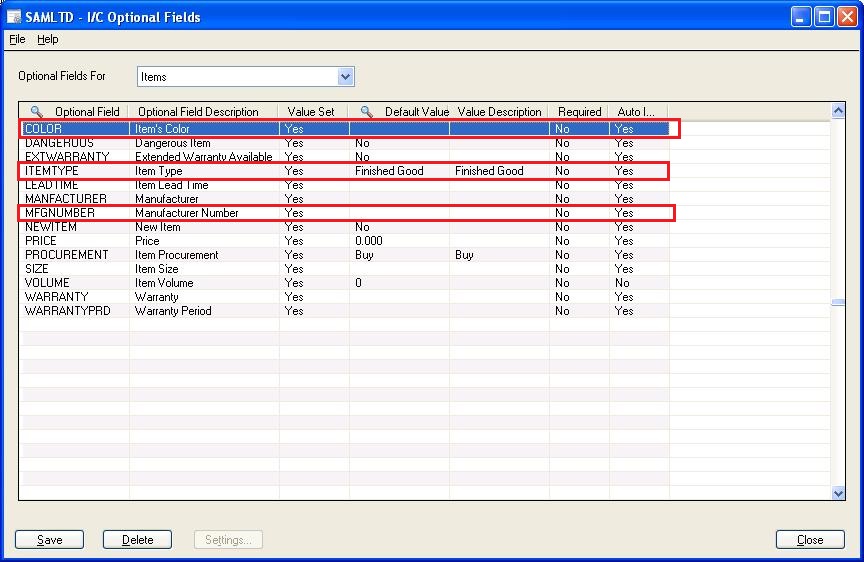864x562 pixels.
Task: Click the Save button
Action: click(x=50, y=539)
